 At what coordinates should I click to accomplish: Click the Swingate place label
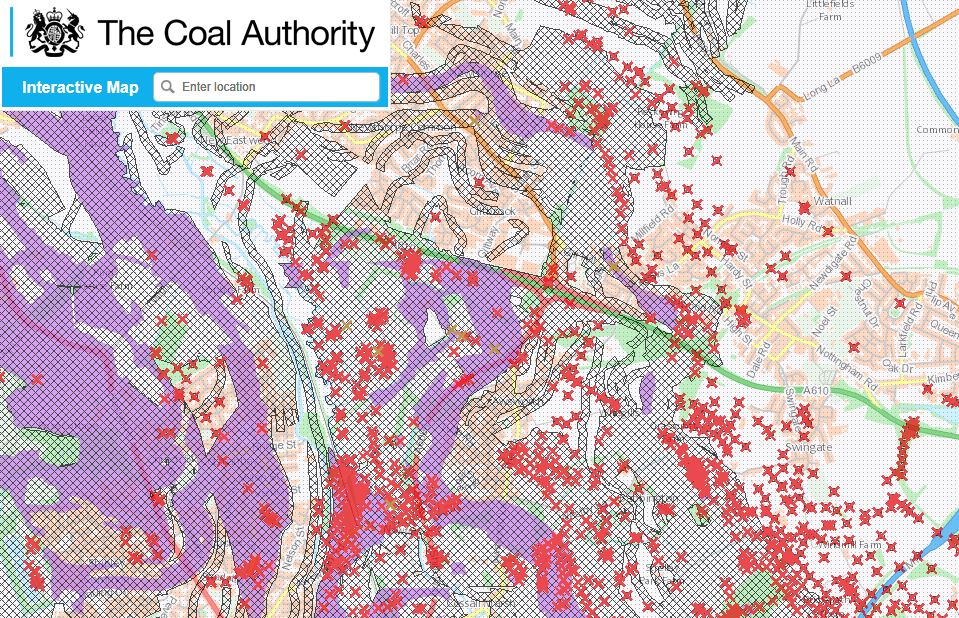click(x=809, y=447)
